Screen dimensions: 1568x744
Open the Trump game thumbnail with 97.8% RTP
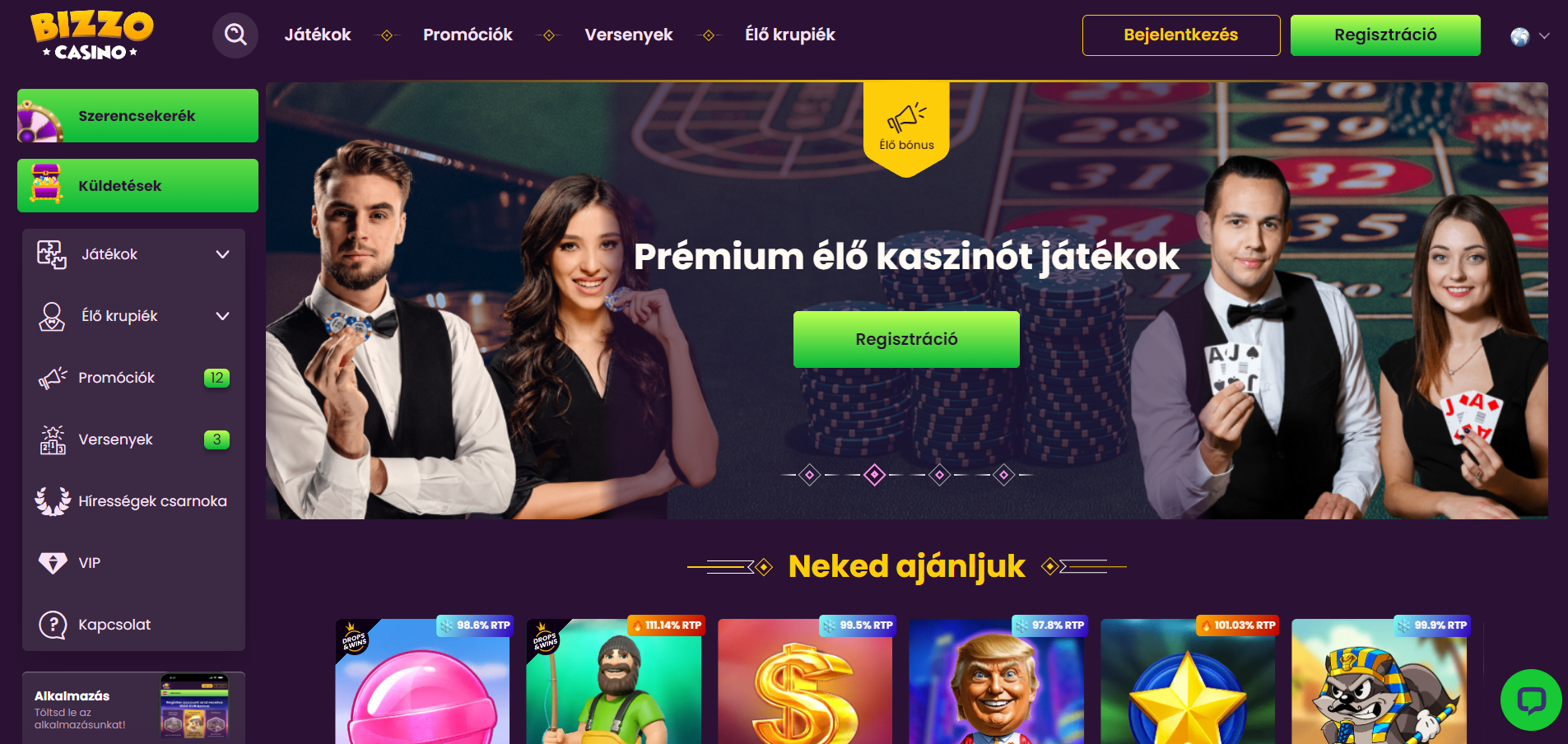coord(996,681)
